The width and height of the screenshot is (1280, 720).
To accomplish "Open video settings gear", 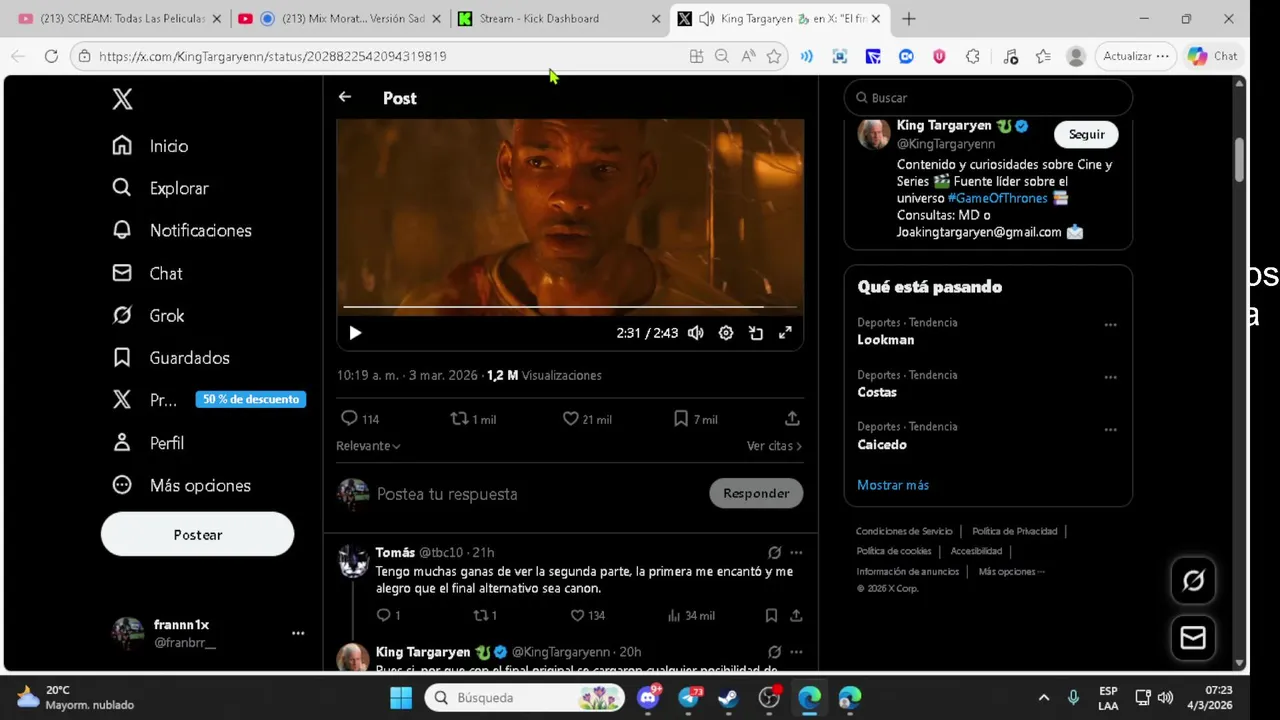I will (726, 333).
